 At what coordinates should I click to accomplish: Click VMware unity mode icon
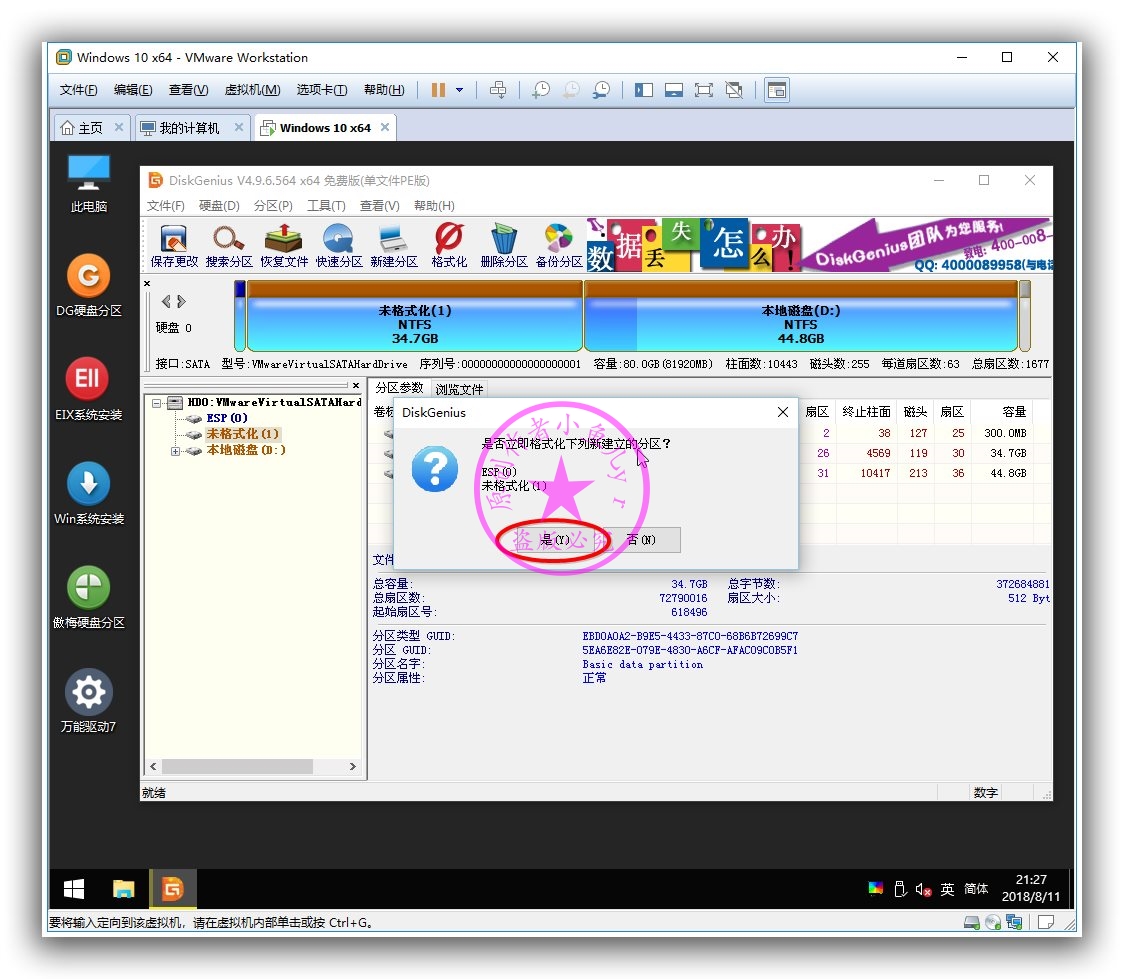734,90
